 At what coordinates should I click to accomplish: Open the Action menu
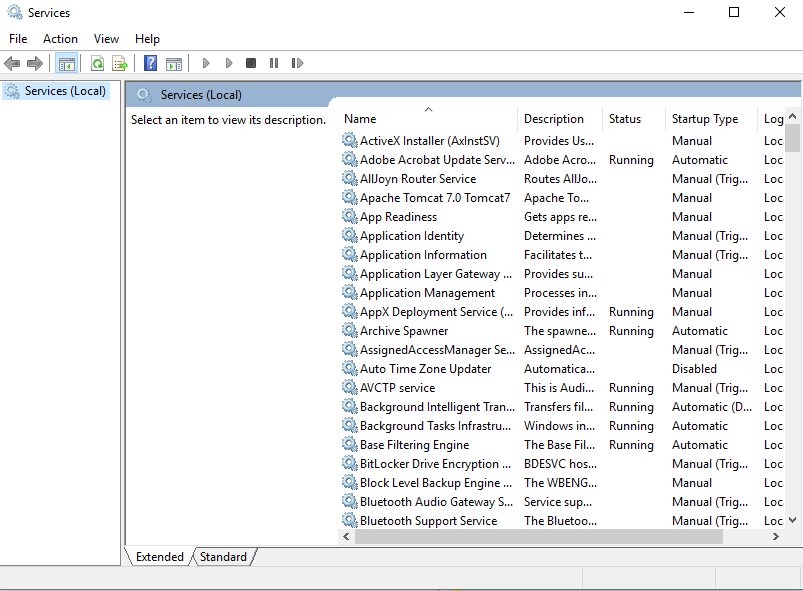pyautogui.click(x=60, y=39)
